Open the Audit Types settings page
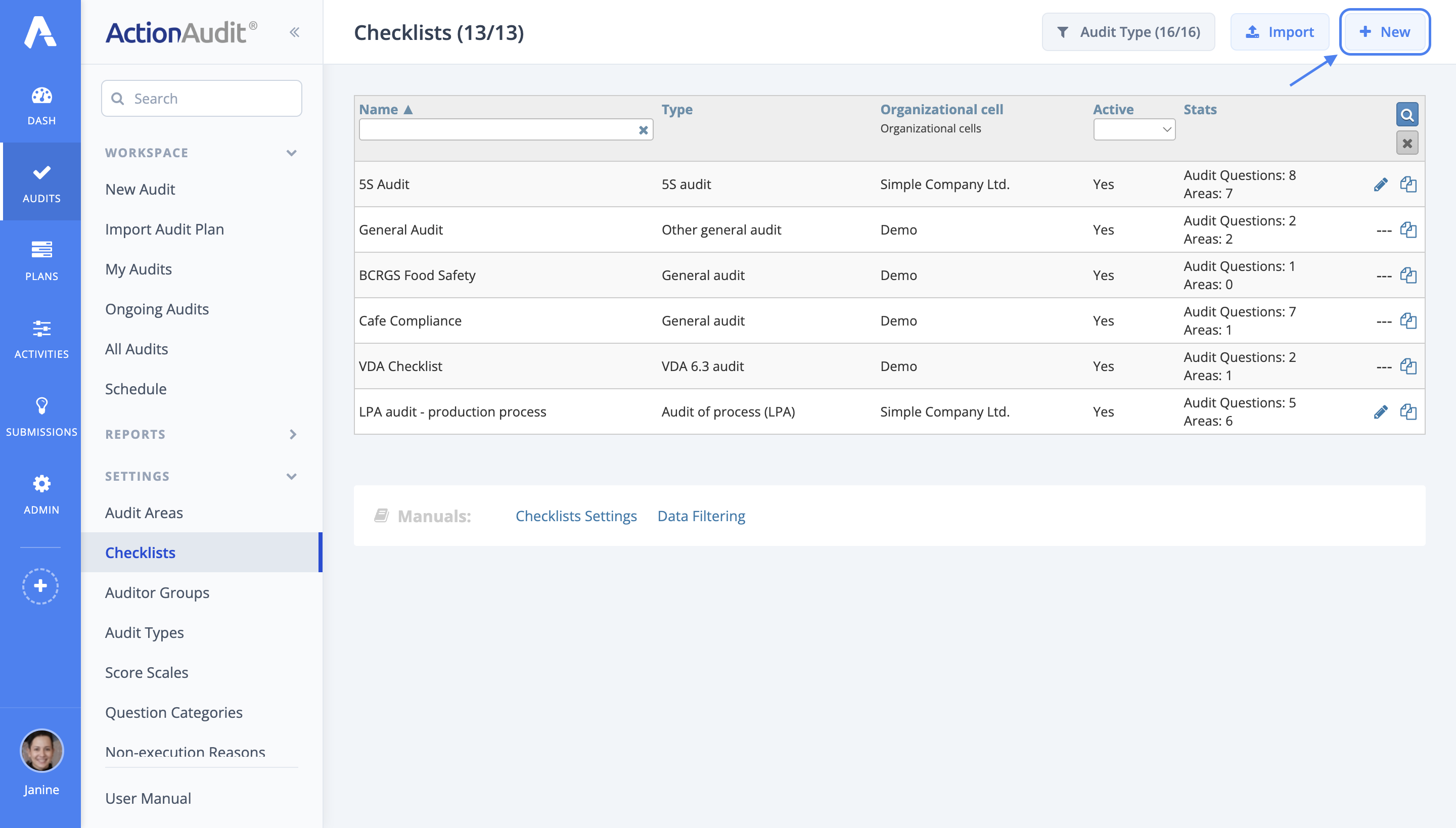 [144, 632]
